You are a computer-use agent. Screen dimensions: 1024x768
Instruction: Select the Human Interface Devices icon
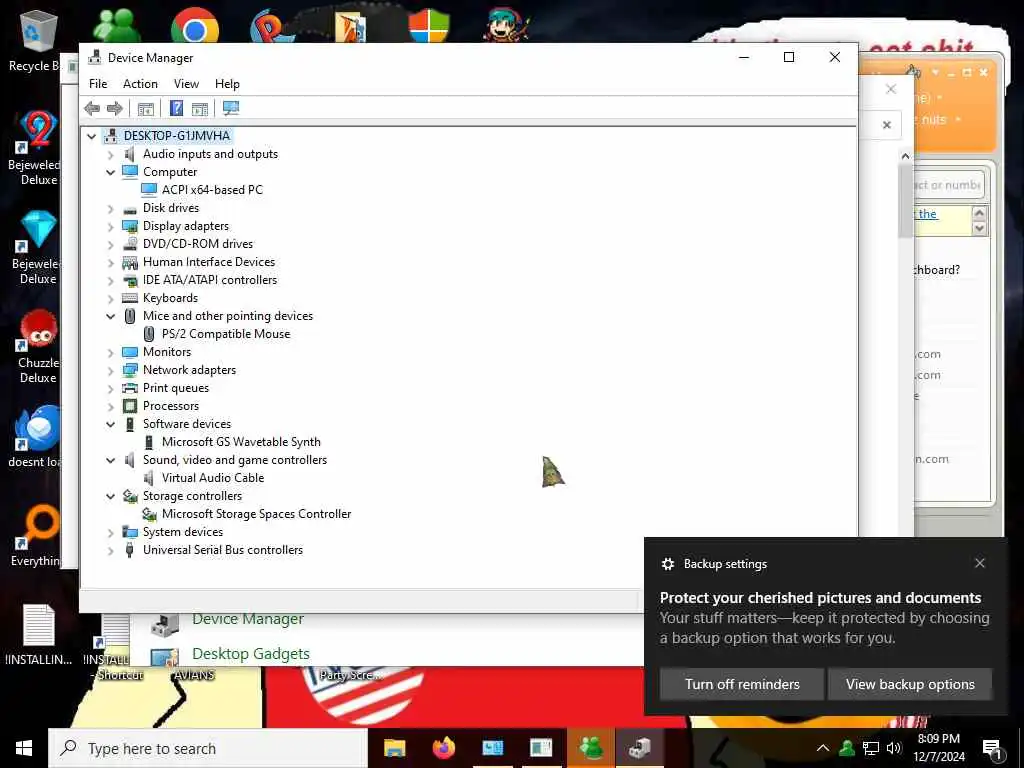(x=130, y=262)
